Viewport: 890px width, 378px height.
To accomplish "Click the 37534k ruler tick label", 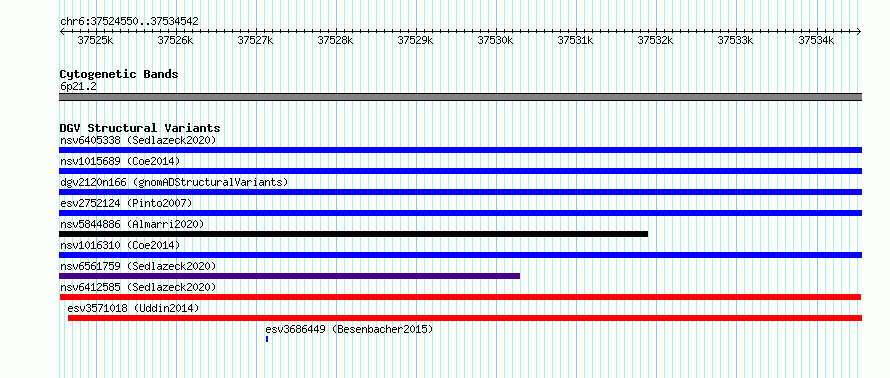I will pyautogui.click(x=817, y=40).
